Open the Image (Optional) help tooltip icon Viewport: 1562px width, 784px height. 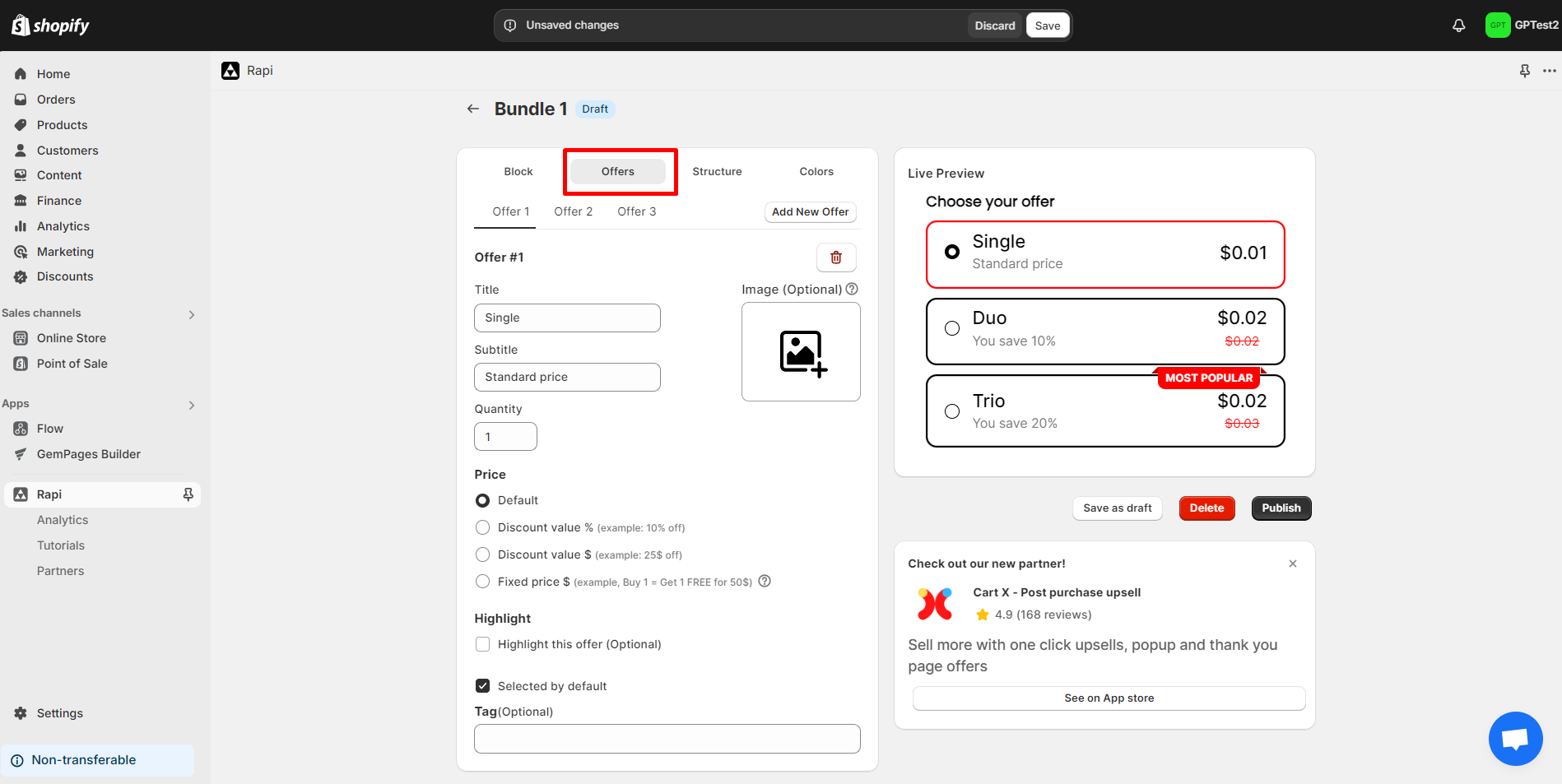[852, 289]
